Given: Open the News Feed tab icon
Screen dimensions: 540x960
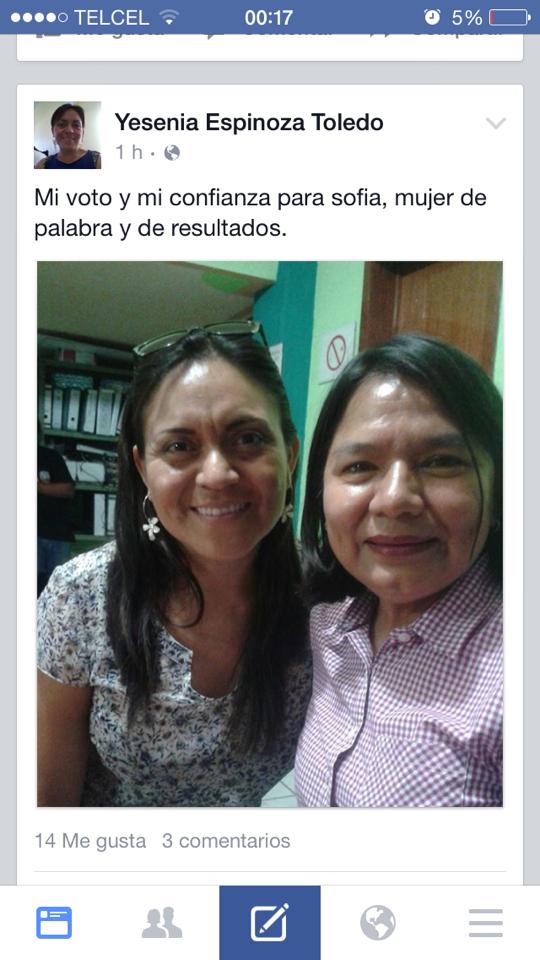Looking at the screenshot, I should (54, 923).
